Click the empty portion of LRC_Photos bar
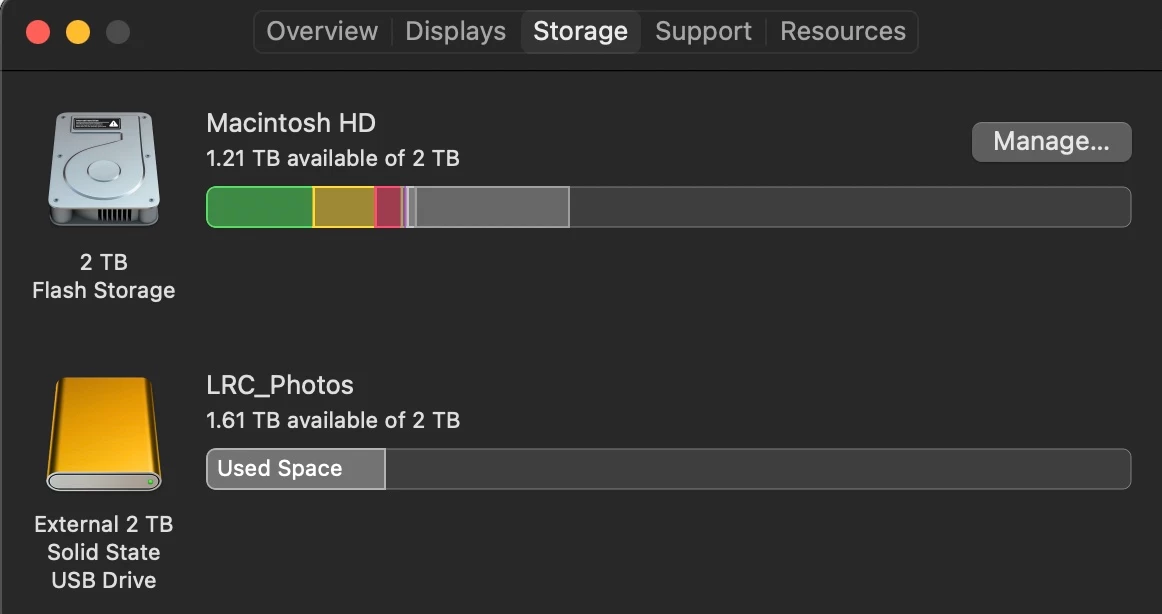 [758, 469]
